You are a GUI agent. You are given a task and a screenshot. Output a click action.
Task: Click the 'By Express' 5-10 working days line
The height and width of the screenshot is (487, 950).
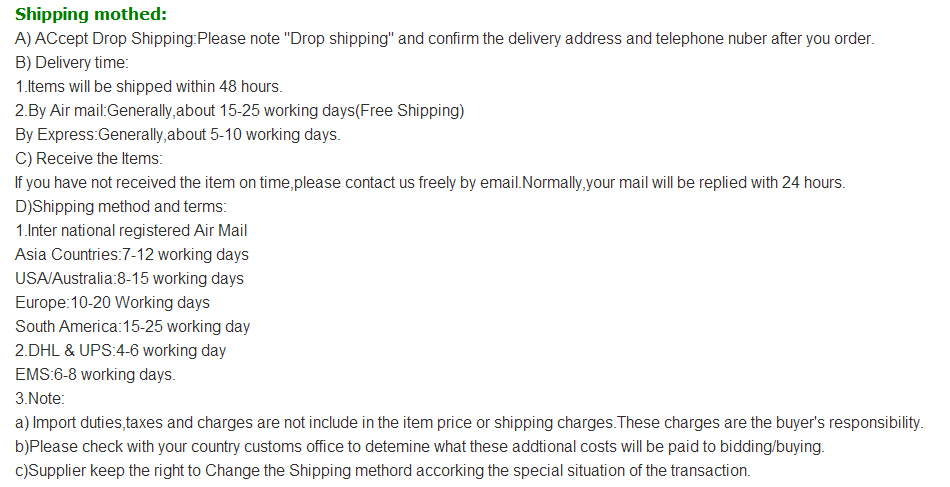tap(178, 134)
